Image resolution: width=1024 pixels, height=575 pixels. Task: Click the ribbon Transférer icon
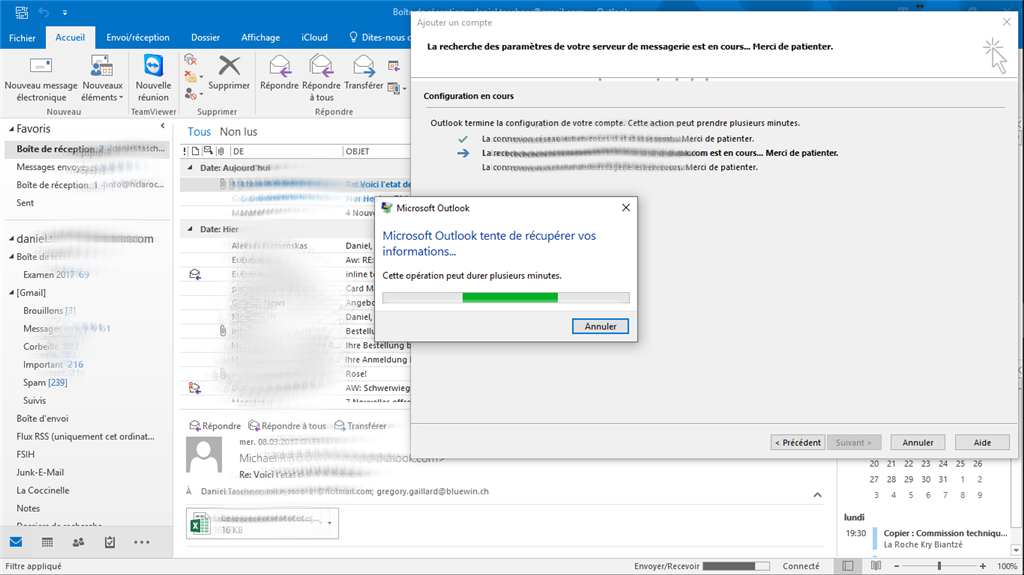click(x=364, y=66)
